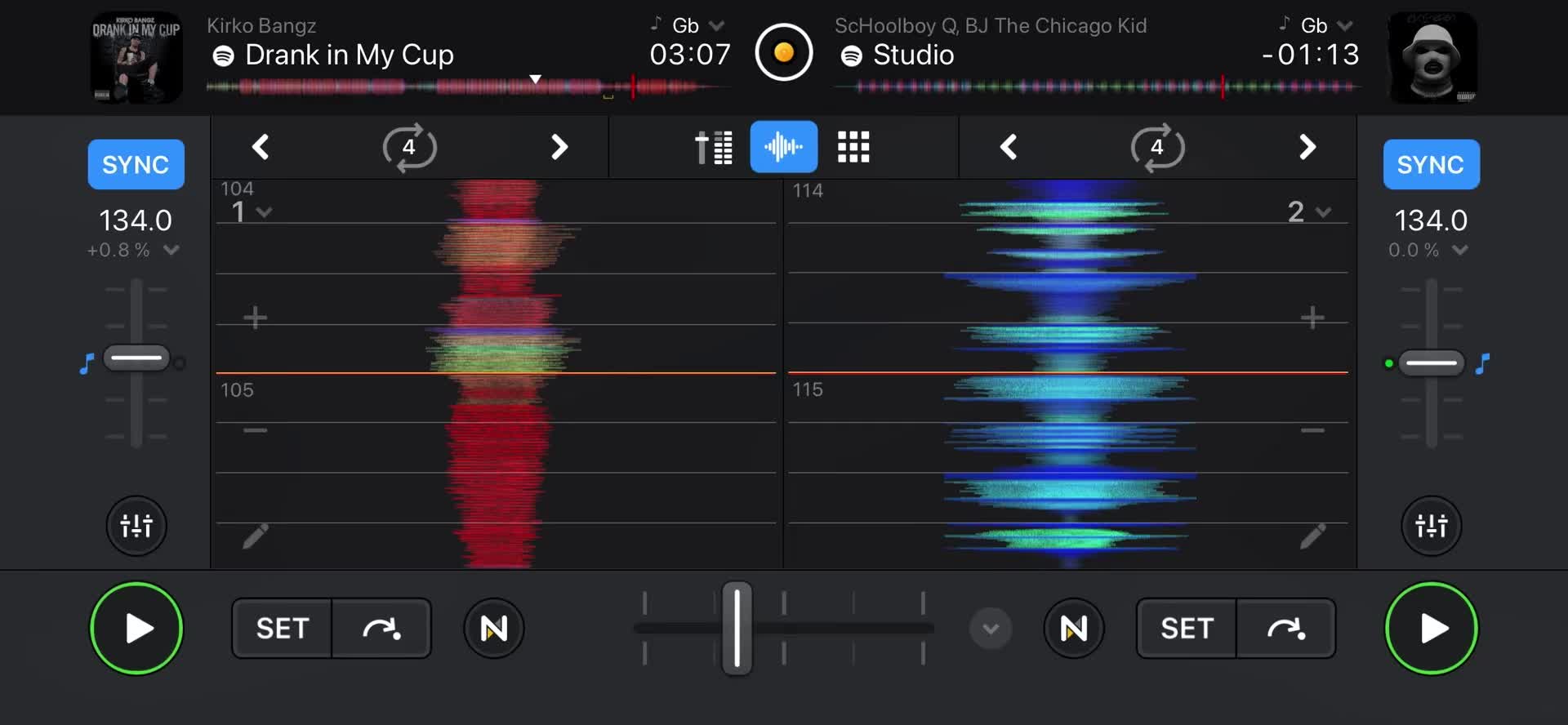Click the left deck tempo fader handle
This screenshot has width=1568, height=725.
(136, 358)
